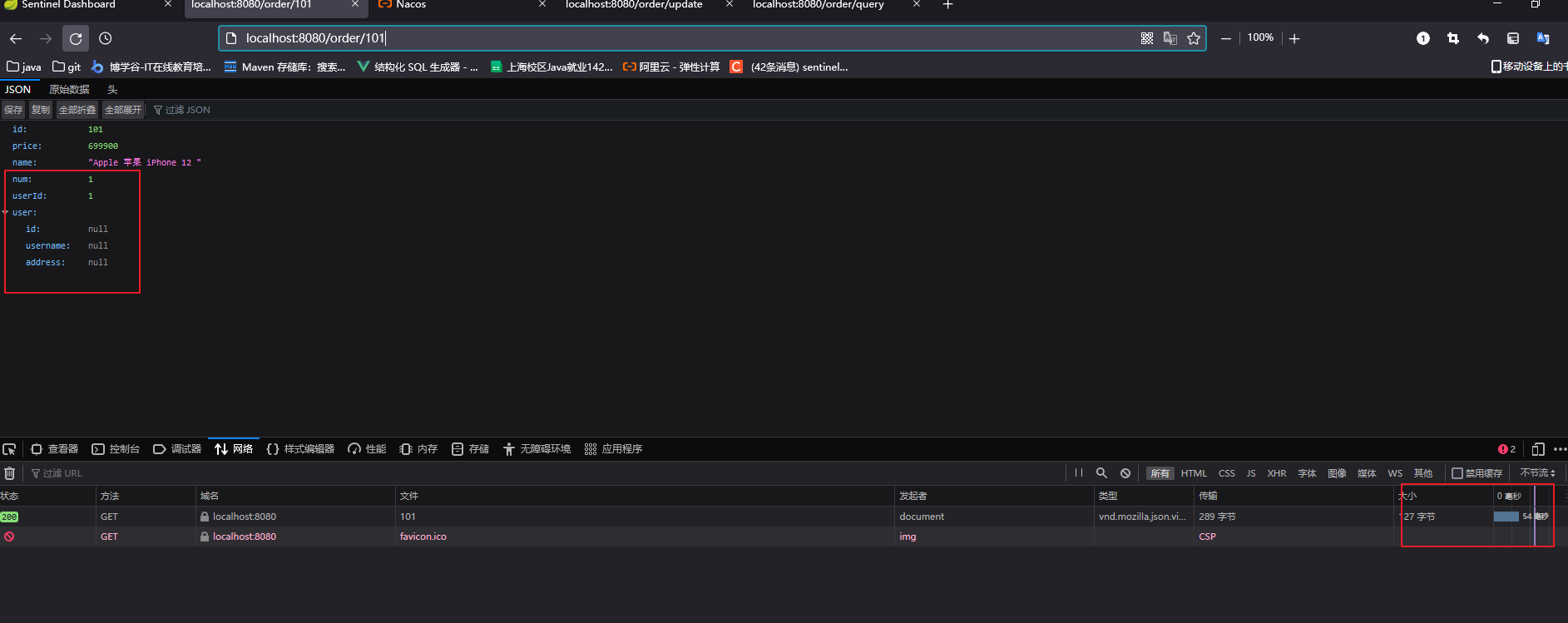Open the 不节流 throttling dropdown
This screenshot has width=1568, height=623.
[x=1537, y=472]
